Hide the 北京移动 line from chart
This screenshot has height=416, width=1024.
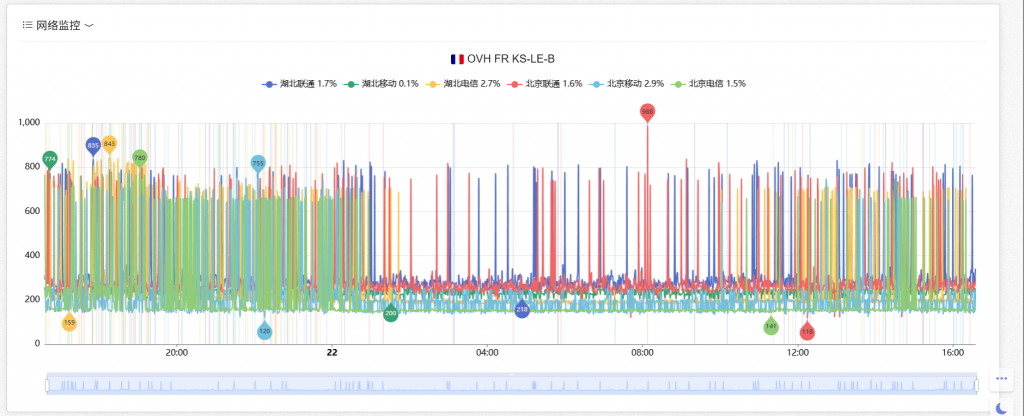[x=627, y=84]
